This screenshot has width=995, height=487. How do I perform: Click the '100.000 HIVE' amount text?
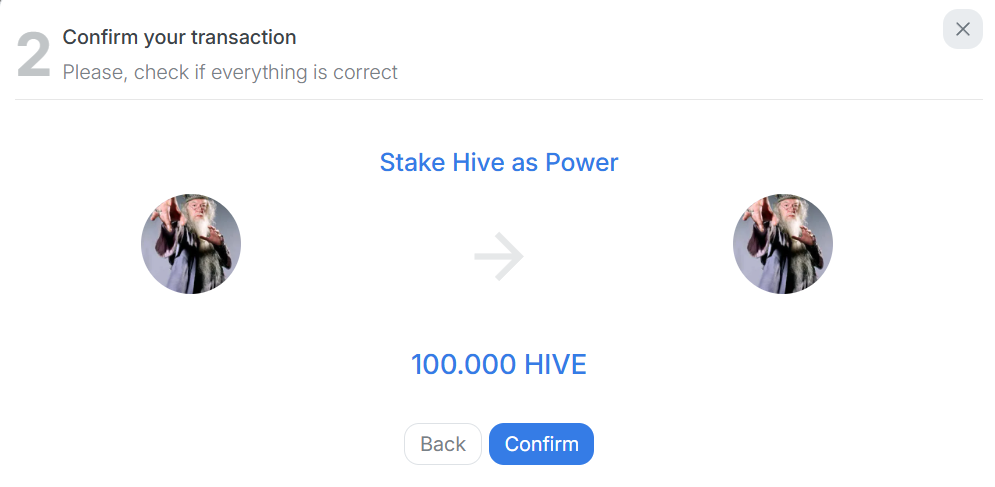click(498, 364)
